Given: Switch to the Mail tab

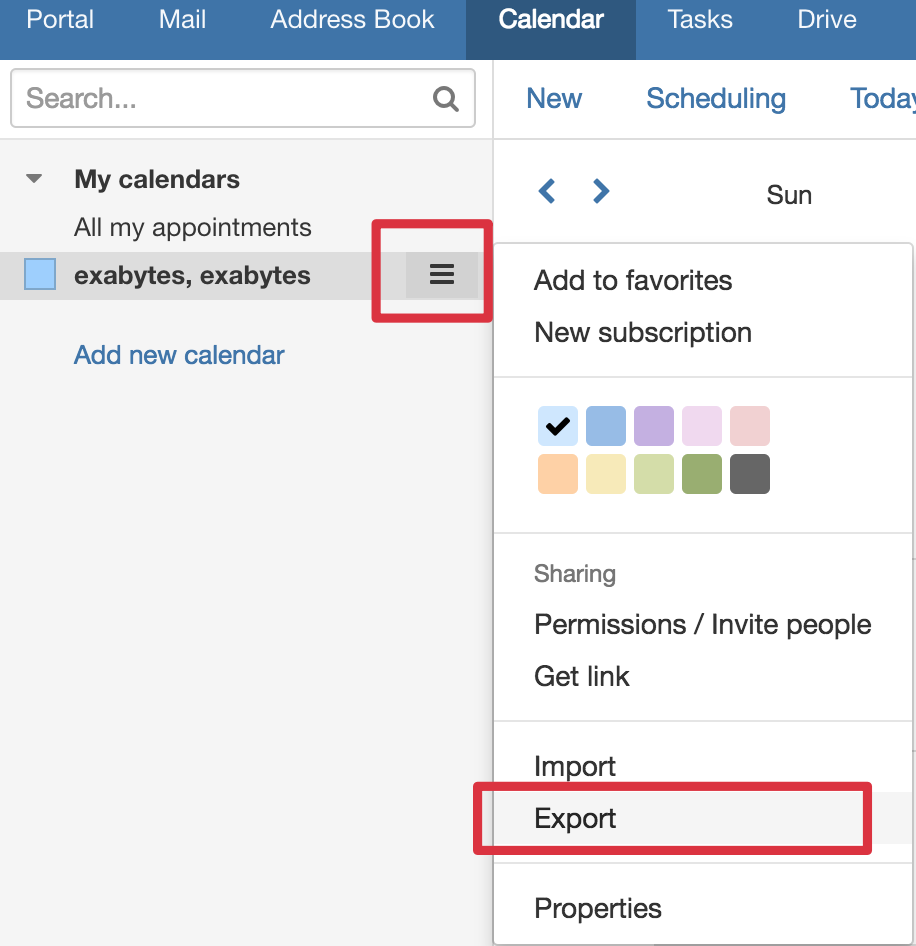Looking at the screenshot, I should coord(182,19).
